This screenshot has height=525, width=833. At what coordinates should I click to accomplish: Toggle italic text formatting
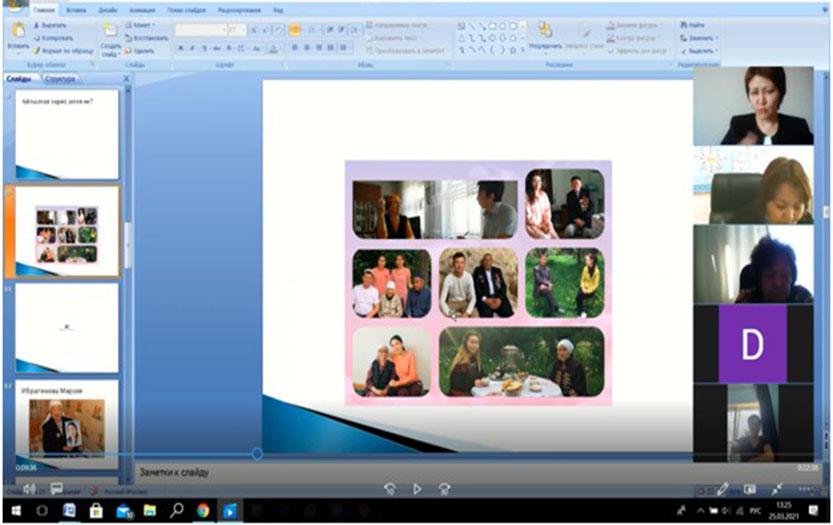tap(192, 48)
